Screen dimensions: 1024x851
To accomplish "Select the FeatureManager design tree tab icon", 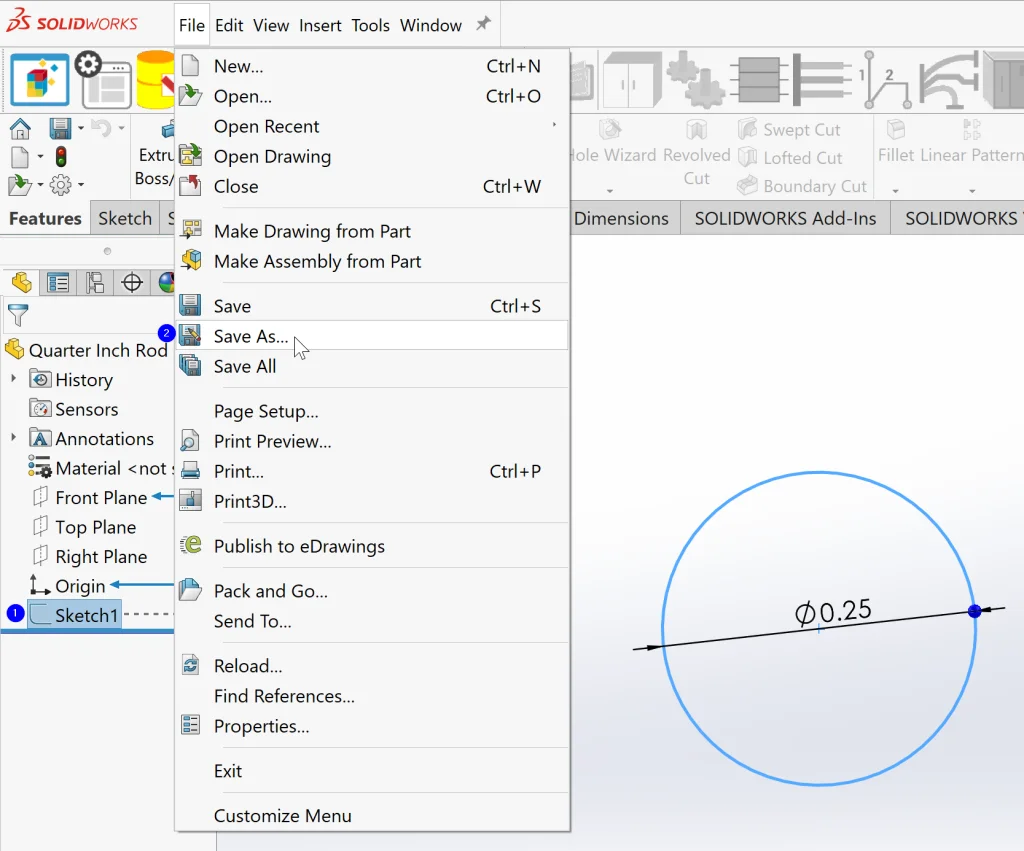I will [x=22, y=283].
